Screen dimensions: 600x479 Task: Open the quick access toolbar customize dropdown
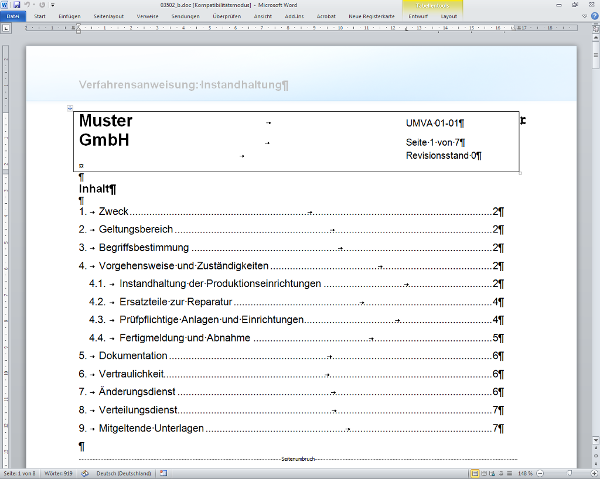(x=50, y=5)
